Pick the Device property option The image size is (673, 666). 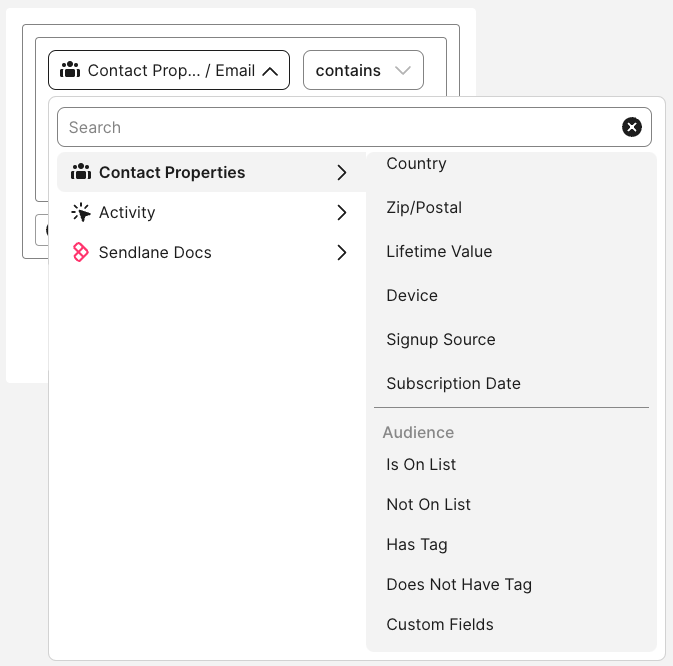[x=412, y=296]
